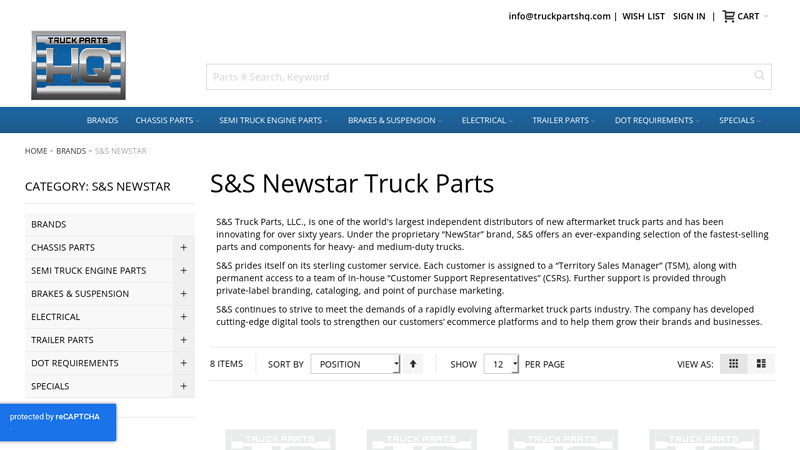The width and height of the screenshot is (800, 450).
Task: Click the Truck Parts HQ logo
Action: (78, 65)
